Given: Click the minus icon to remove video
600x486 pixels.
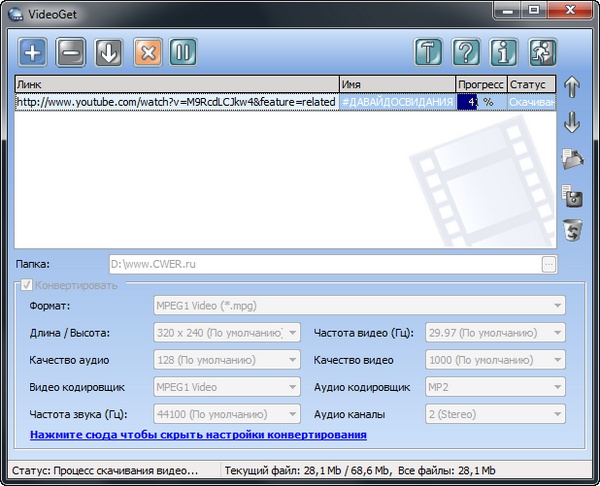Looking at the screenshot, I should coord(71,52).
